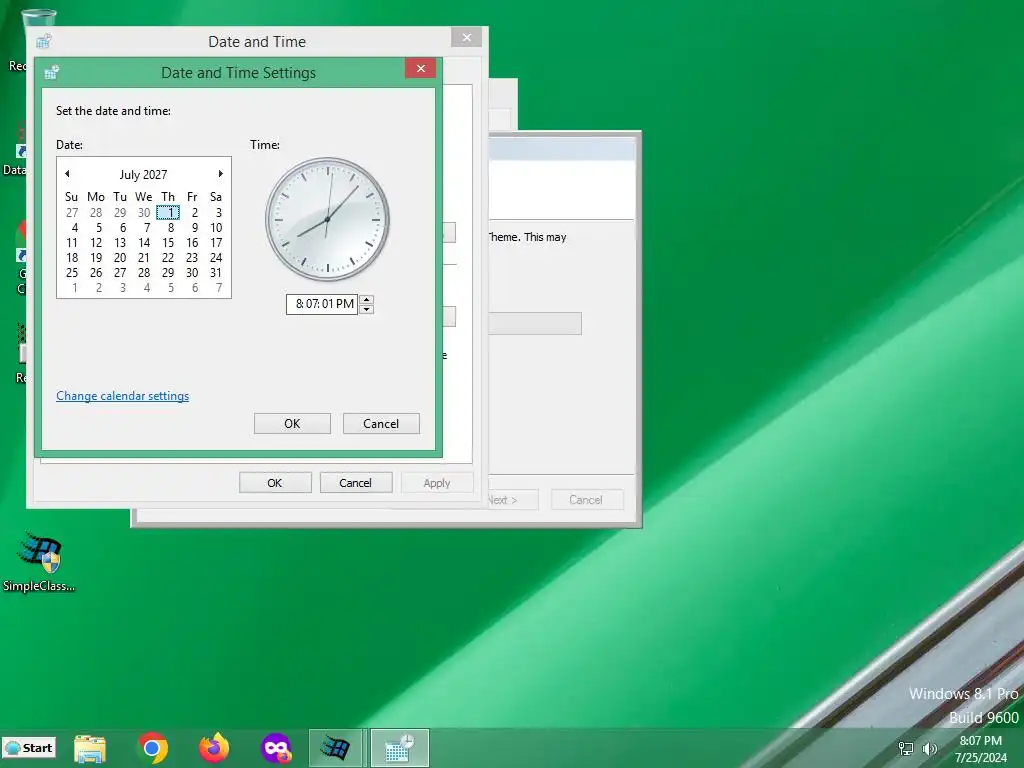Screen dimensions: 1024x768
Task: Open the SimpleClass desktop shortcut
Action: point(39,562)
